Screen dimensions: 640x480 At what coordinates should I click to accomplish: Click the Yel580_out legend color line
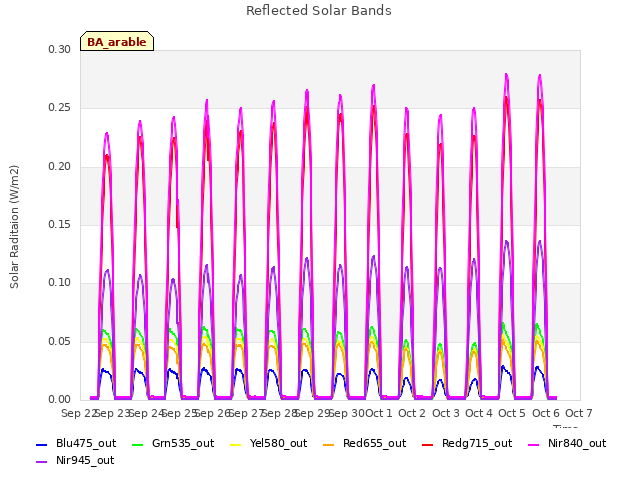pyautogui.click(x=236, y=445)
